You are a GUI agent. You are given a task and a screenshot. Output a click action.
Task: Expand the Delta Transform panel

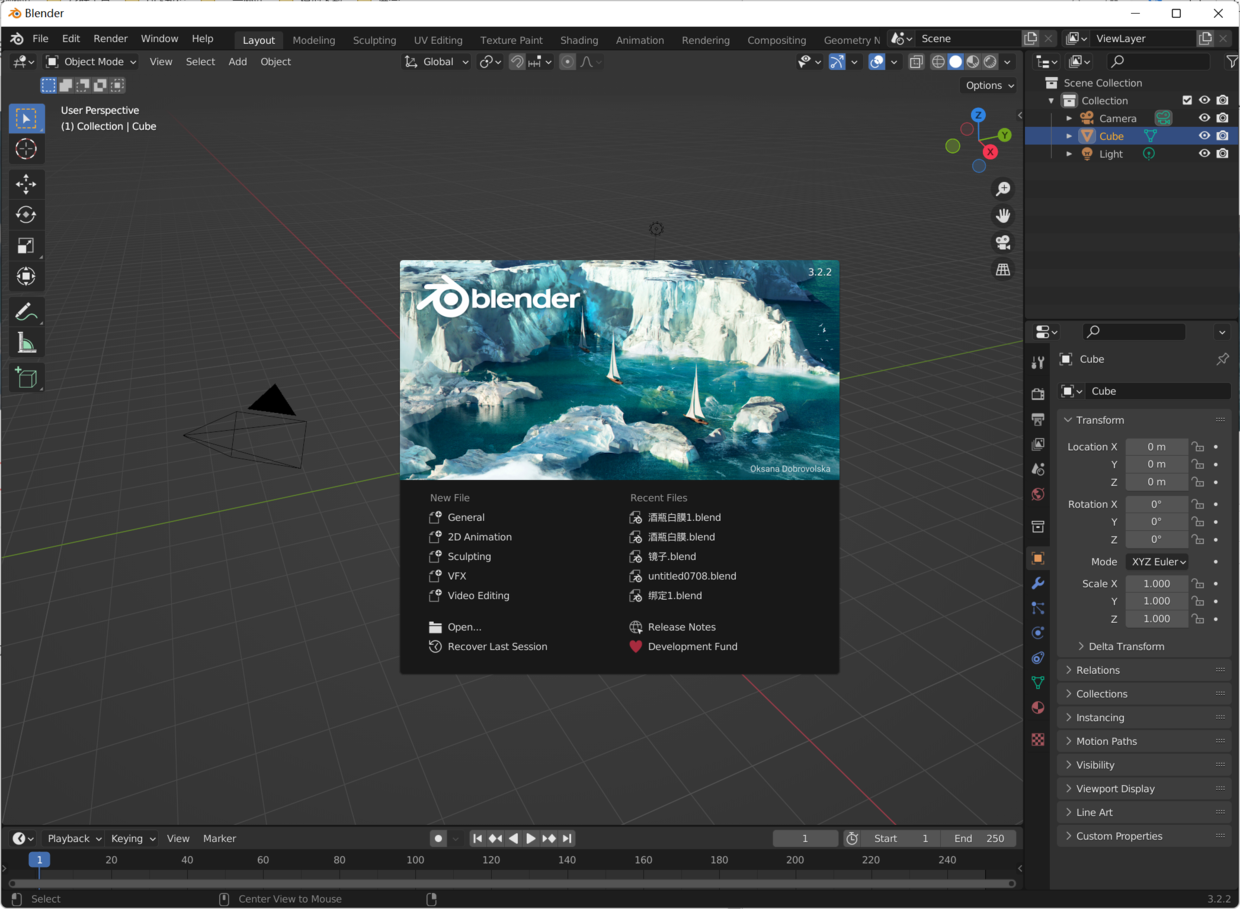1126,646
